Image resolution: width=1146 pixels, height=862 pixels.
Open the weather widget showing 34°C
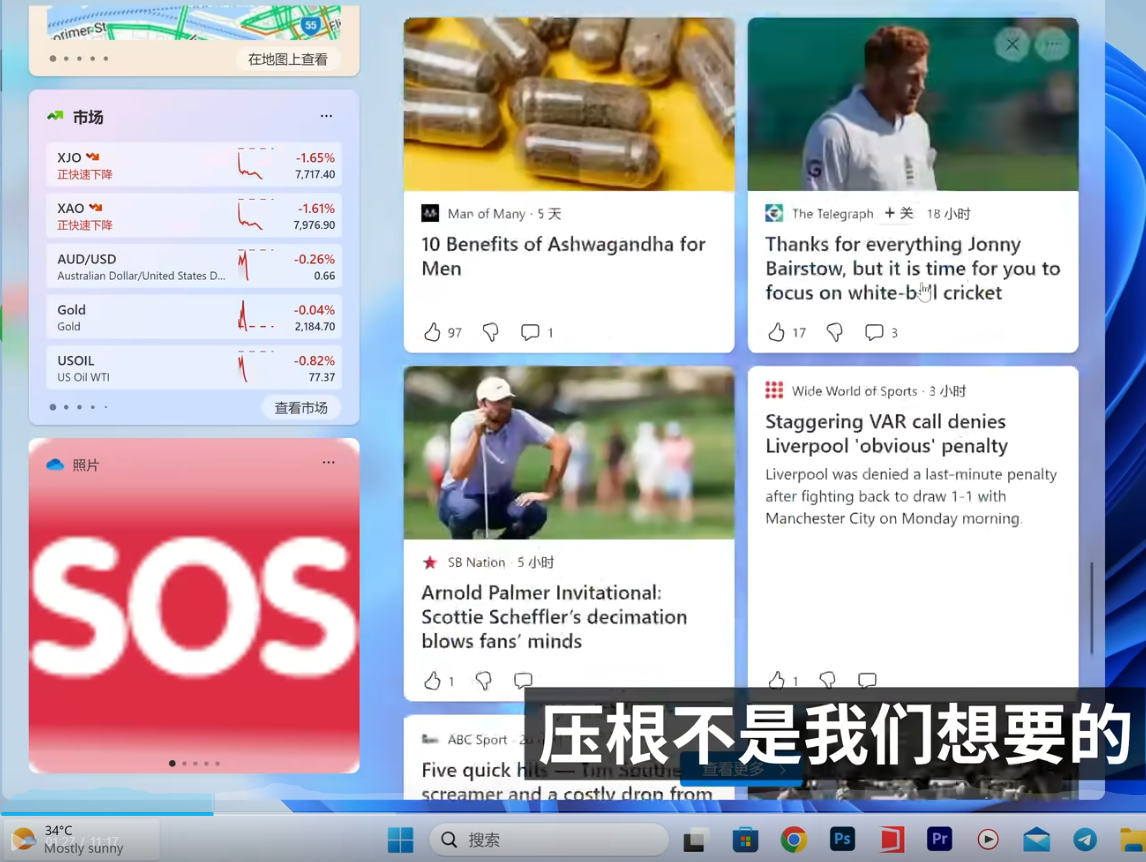pyautogui.click(x=80, y=839)
